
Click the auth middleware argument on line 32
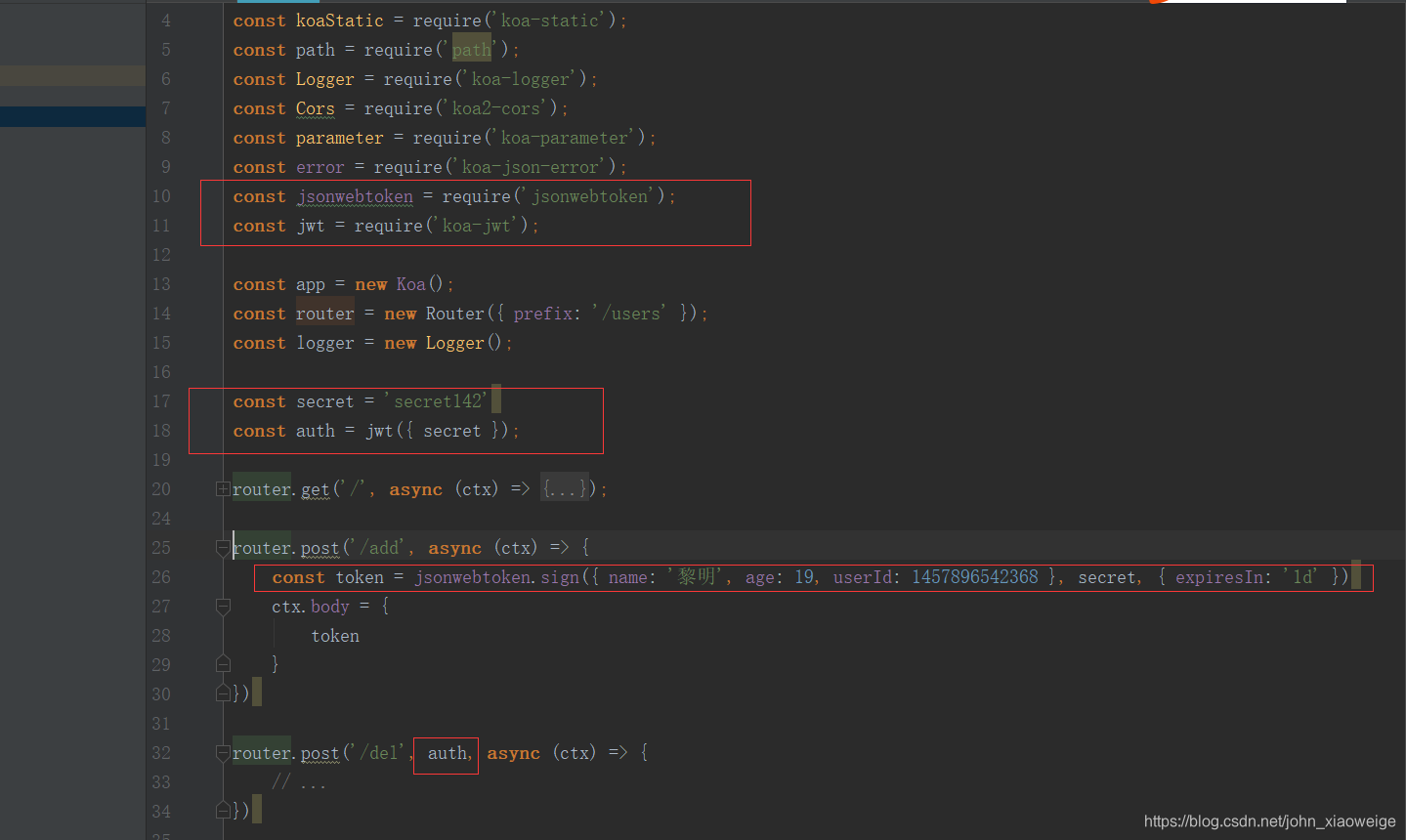[447, 753]
